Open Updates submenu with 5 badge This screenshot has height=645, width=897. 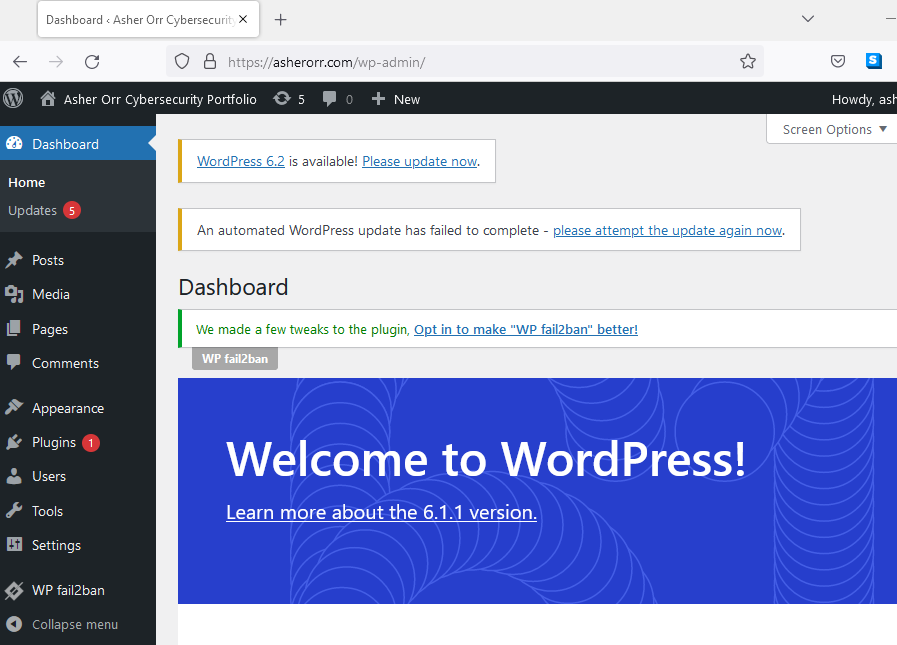pos(44,211)
